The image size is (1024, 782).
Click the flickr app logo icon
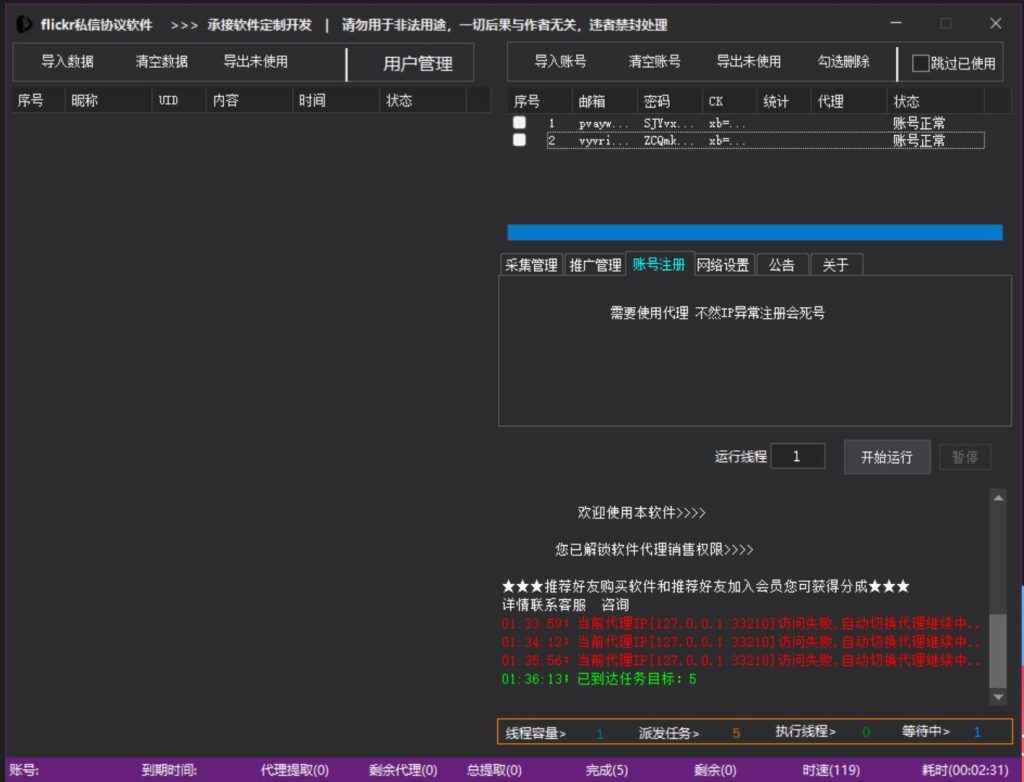point(24,24)
